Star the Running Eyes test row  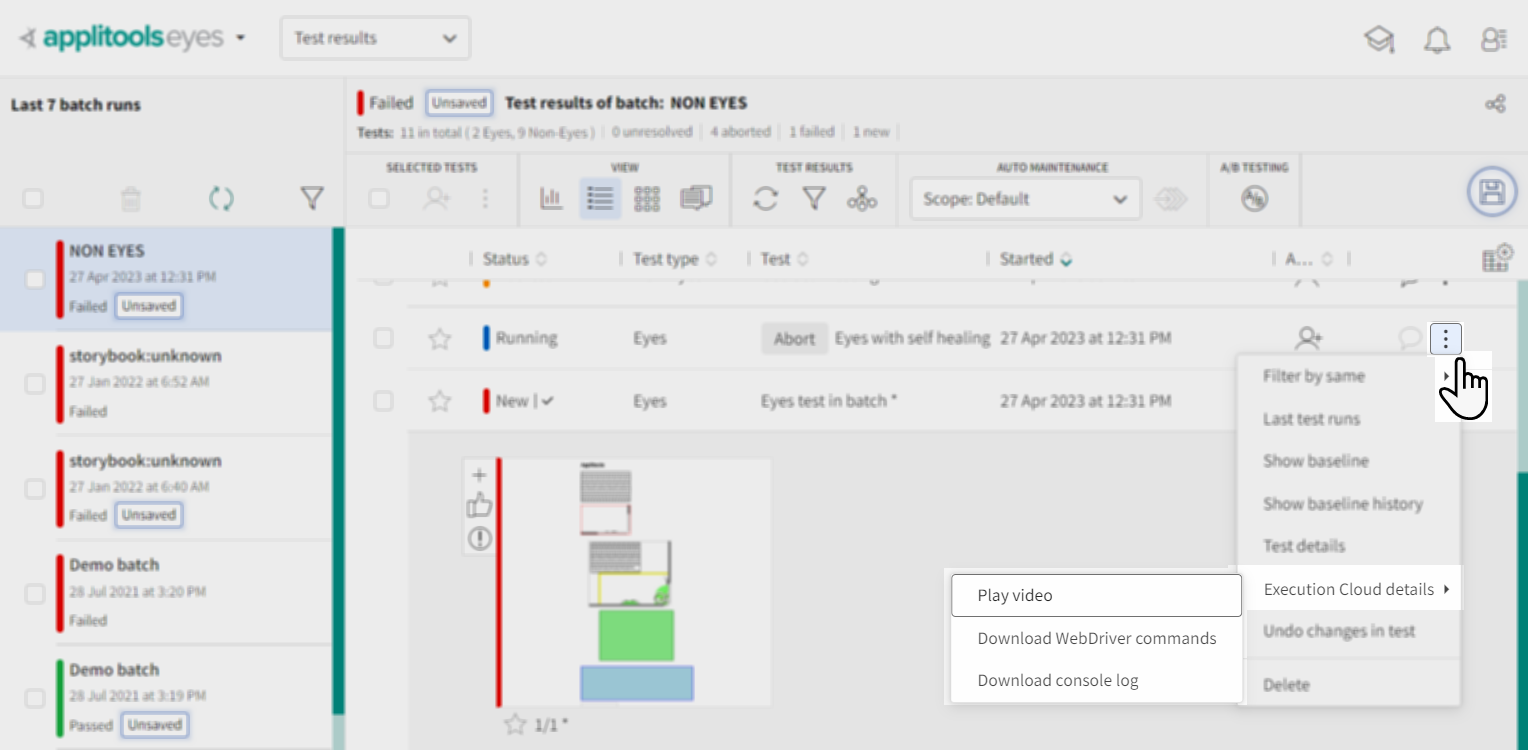pos(439,339)
